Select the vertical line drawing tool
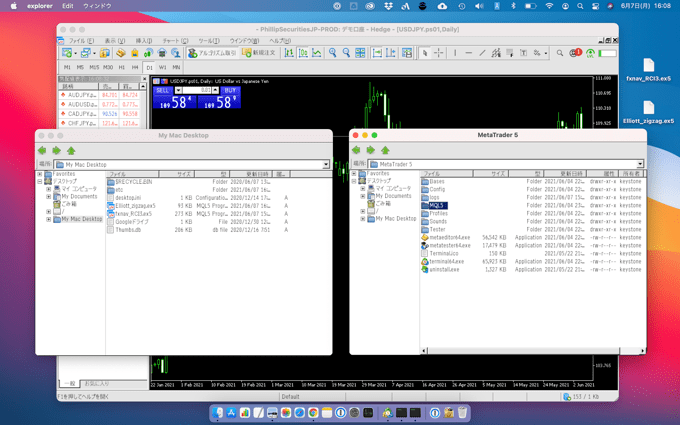The image size is (680, 425). click(455, 53)
